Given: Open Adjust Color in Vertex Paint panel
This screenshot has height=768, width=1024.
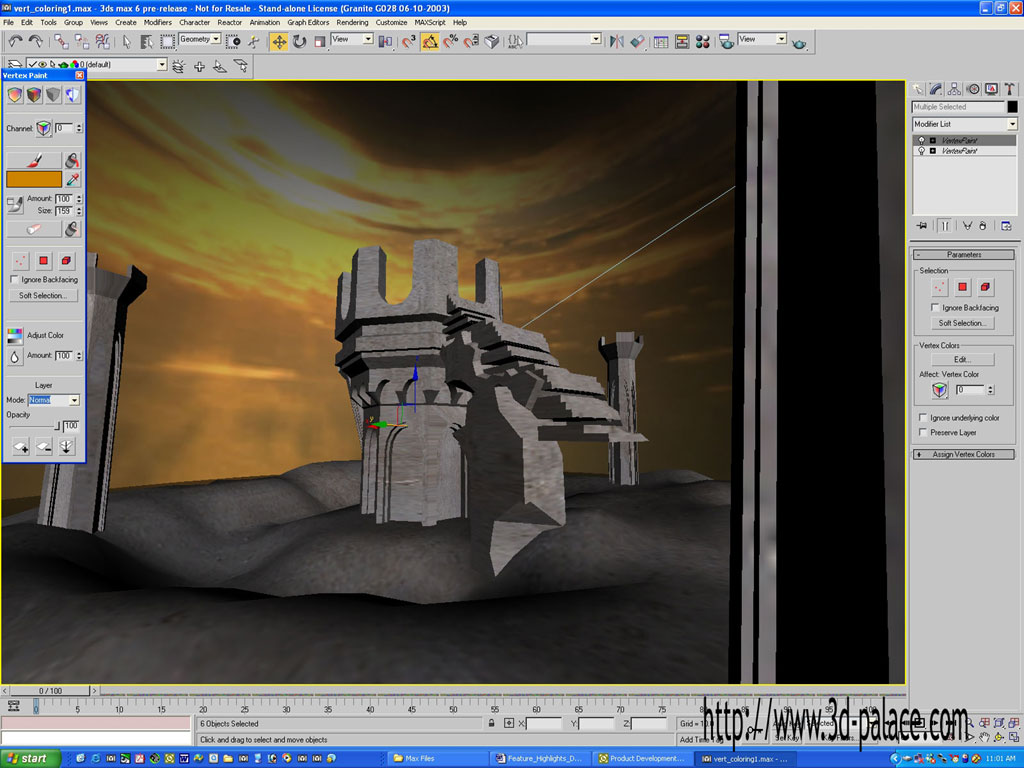Looking at the screenshot, I should tap(15, 336).
